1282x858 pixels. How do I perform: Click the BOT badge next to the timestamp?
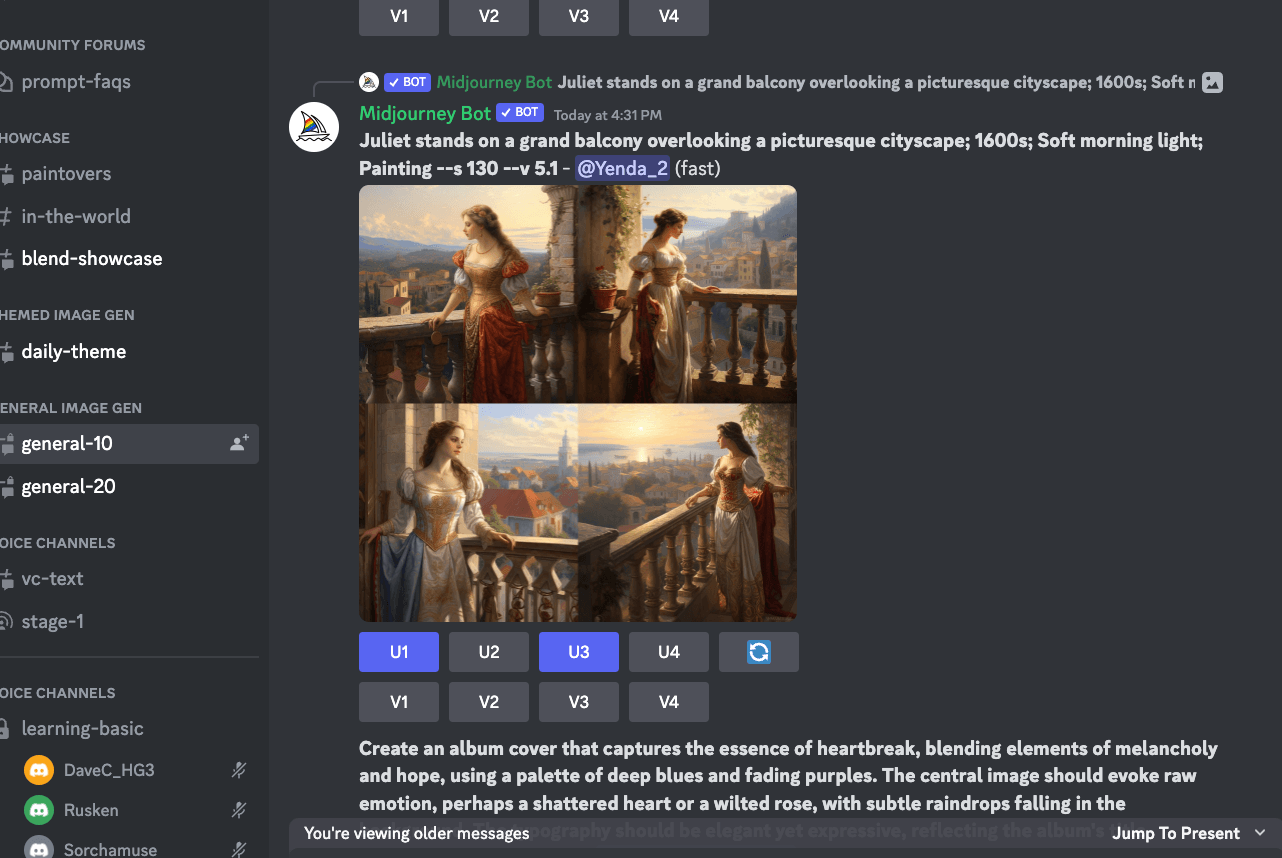pyautogui.click(x=520, y=113)
